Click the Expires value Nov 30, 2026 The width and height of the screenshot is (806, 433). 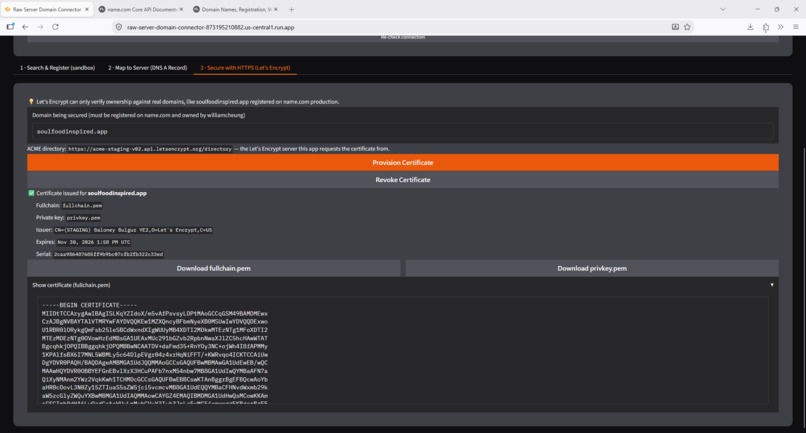pos(94,242)
